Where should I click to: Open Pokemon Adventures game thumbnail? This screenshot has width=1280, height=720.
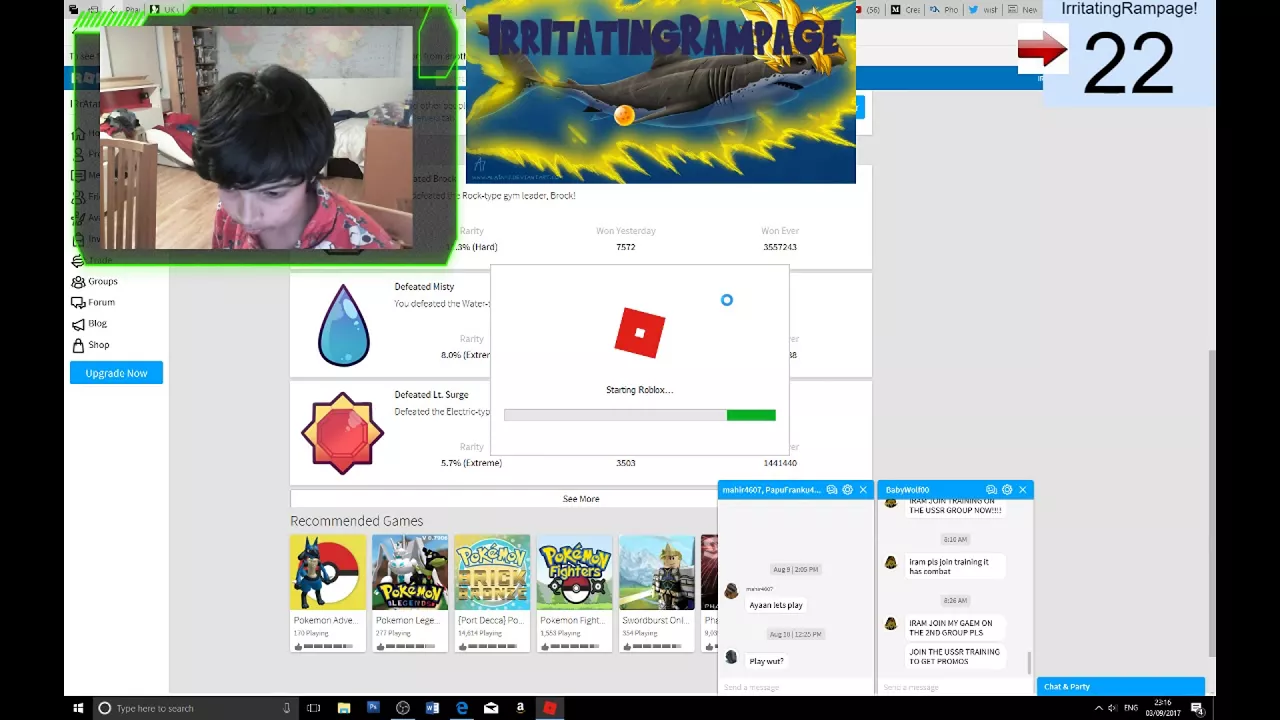click(328, 572)
